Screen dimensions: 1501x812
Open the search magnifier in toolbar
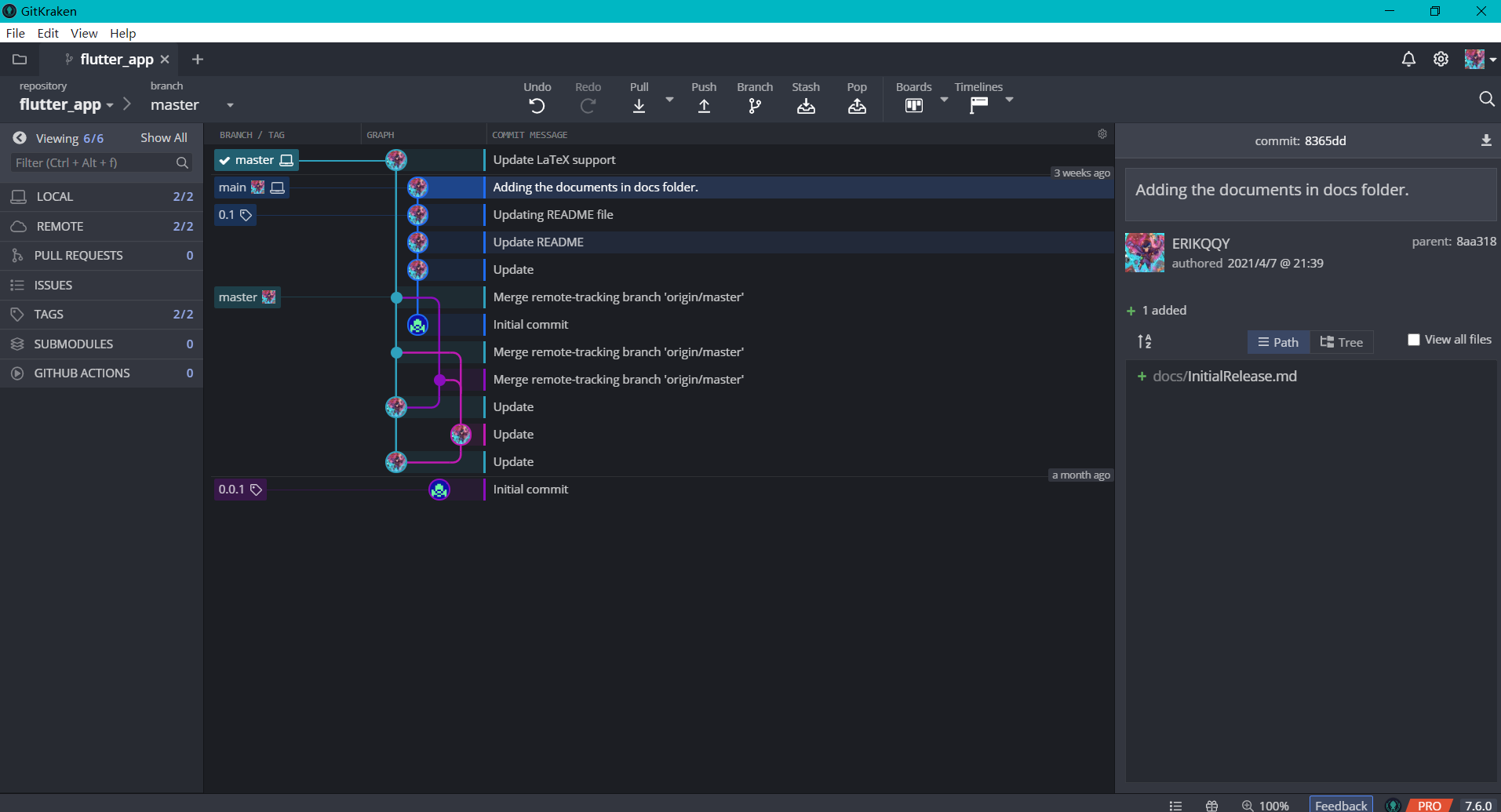pos(1486,99)
